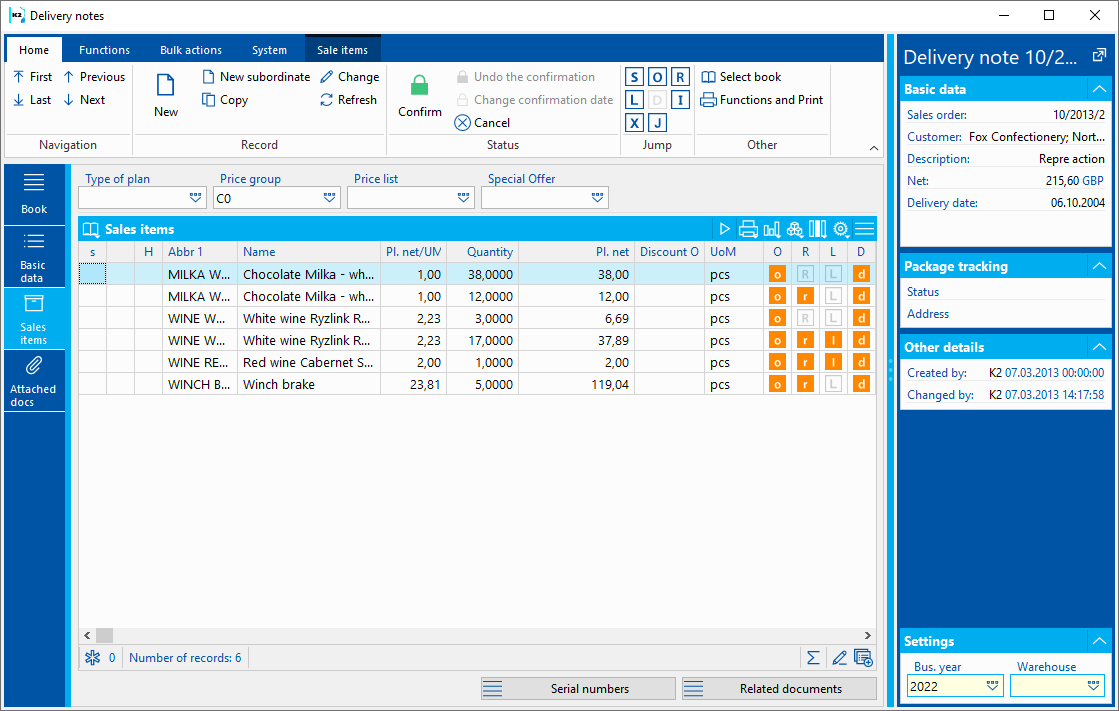Select the Winch brake name cell

(x=308, y=384)
